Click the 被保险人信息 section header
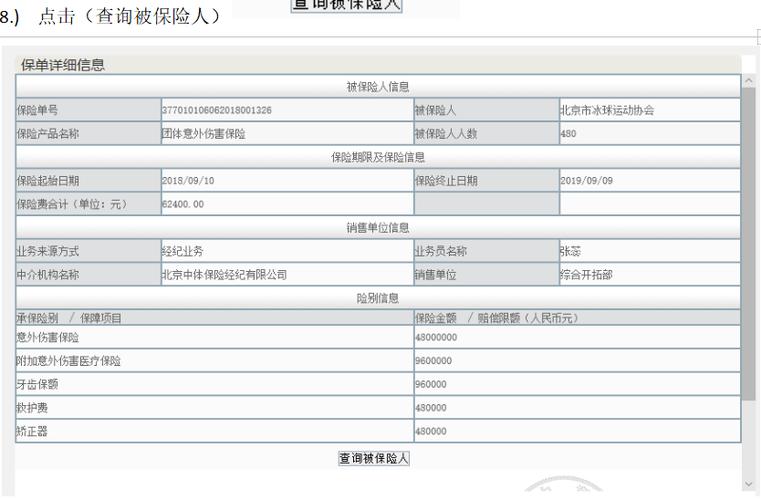761x500 pixels. pyautogui.click(x=378, y=86)
